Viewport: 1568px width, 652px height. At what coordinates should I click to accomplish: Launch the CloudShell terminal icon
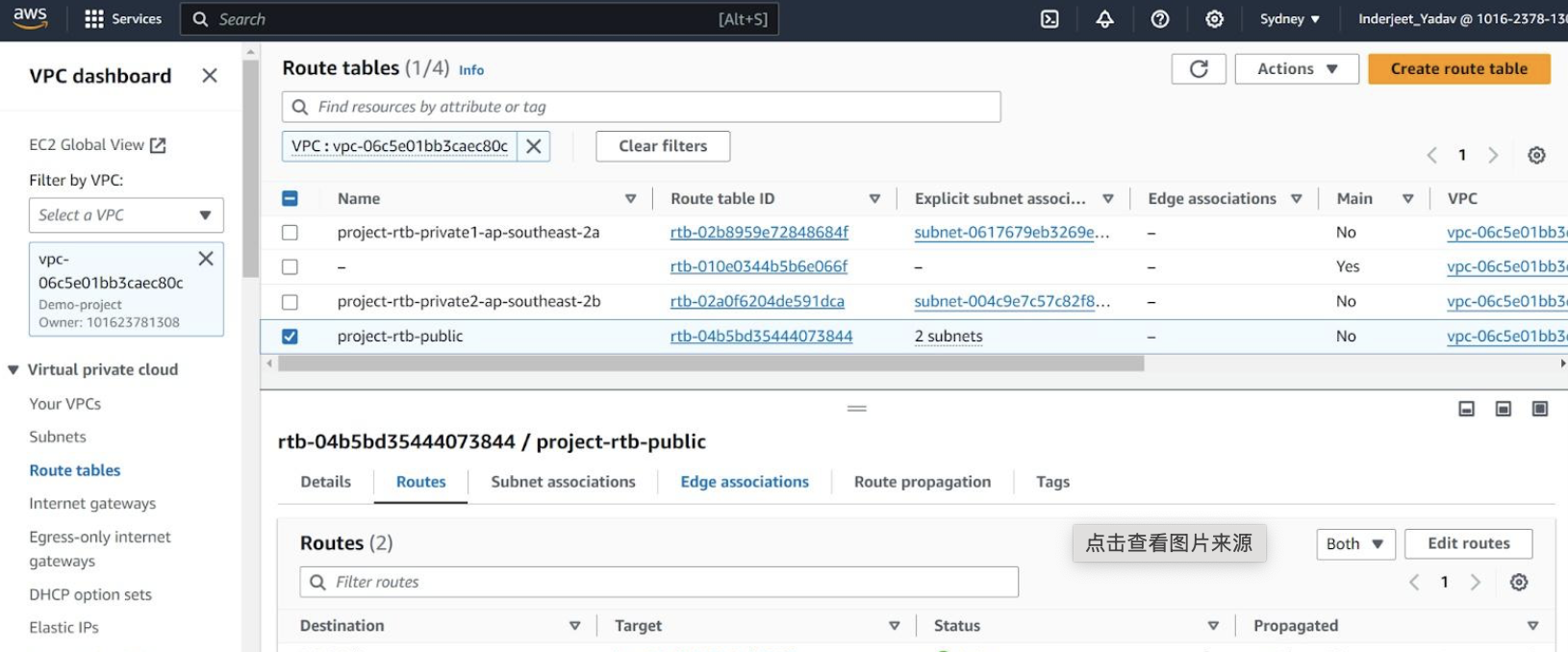click(1050, 19)
